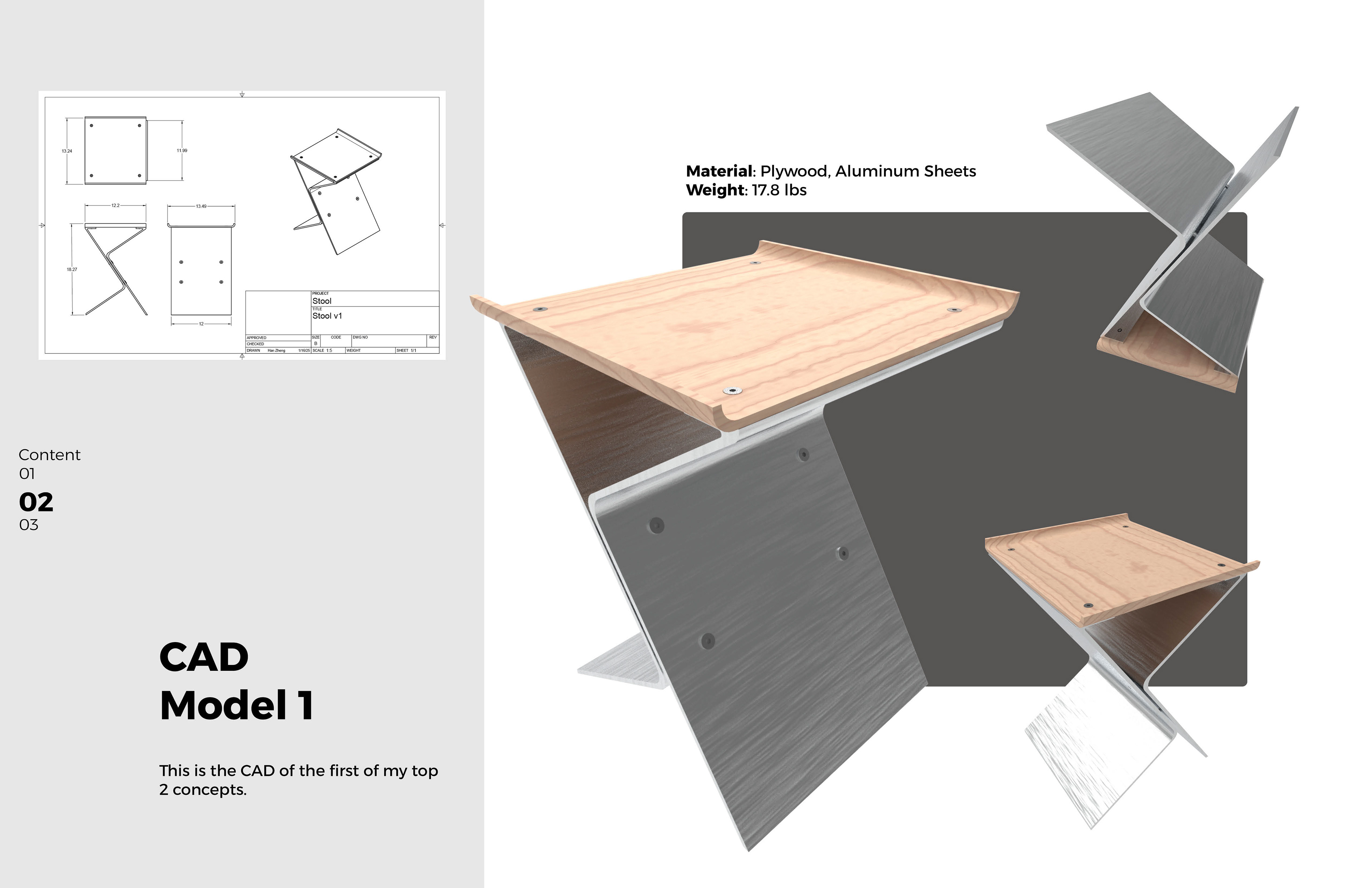This screenshot has width=1372, height=888.
Task: Click the description text about top 2 concepts
Action: 299,780
